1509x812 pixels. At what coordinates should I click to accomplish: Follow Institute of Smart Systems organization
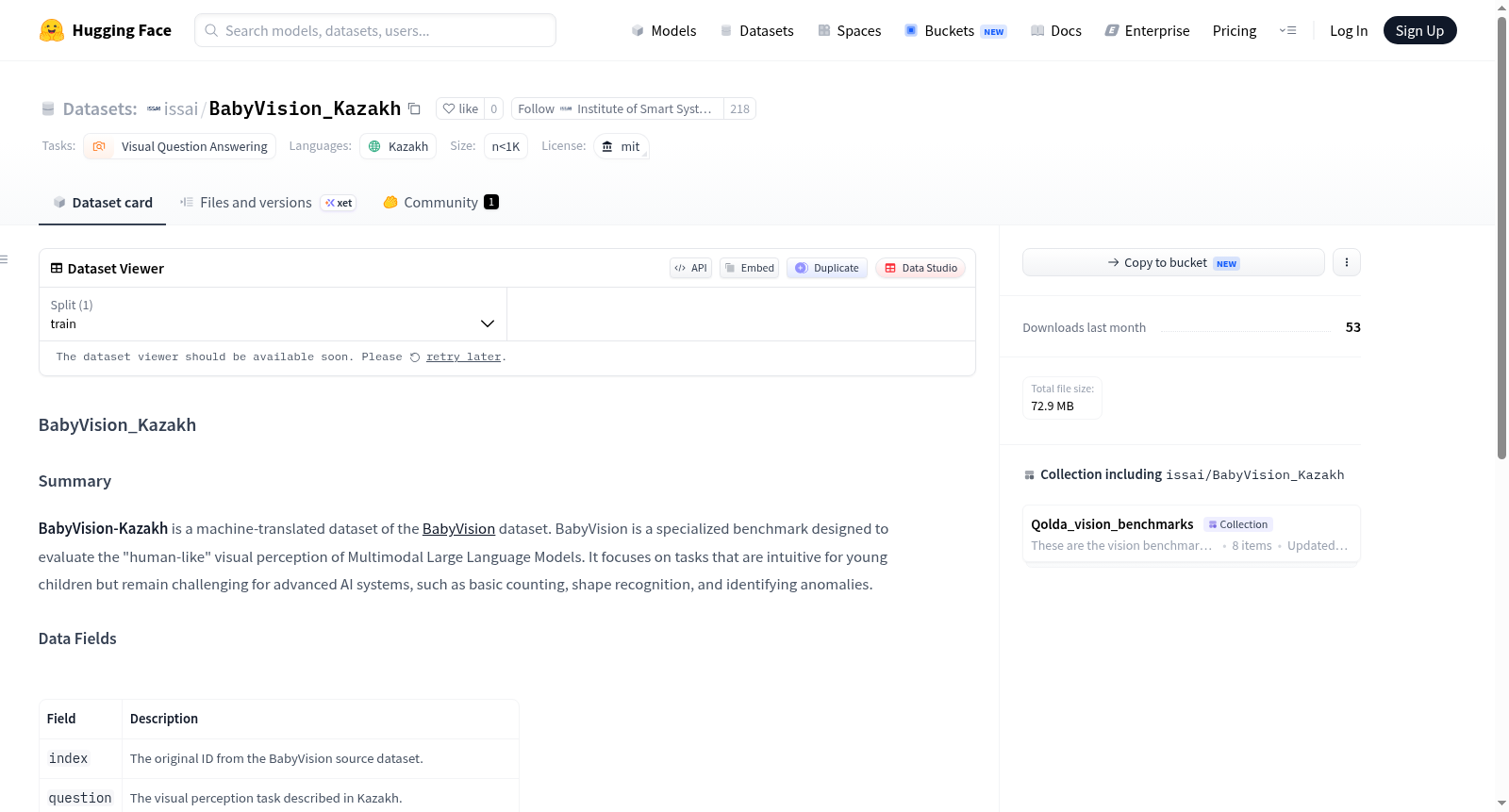click(x=617, y=108)
